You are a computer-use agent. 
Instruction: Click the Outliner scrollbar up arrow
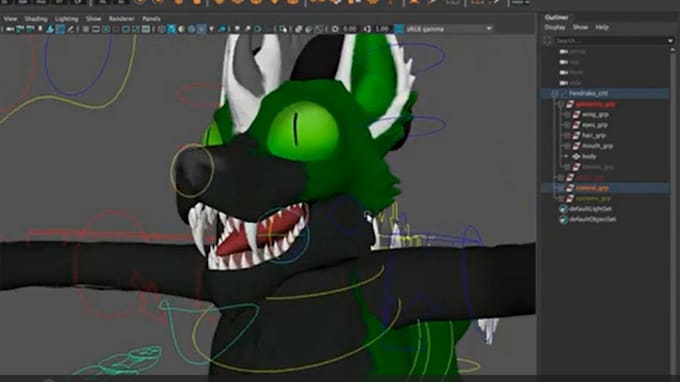tap(673, 50)
